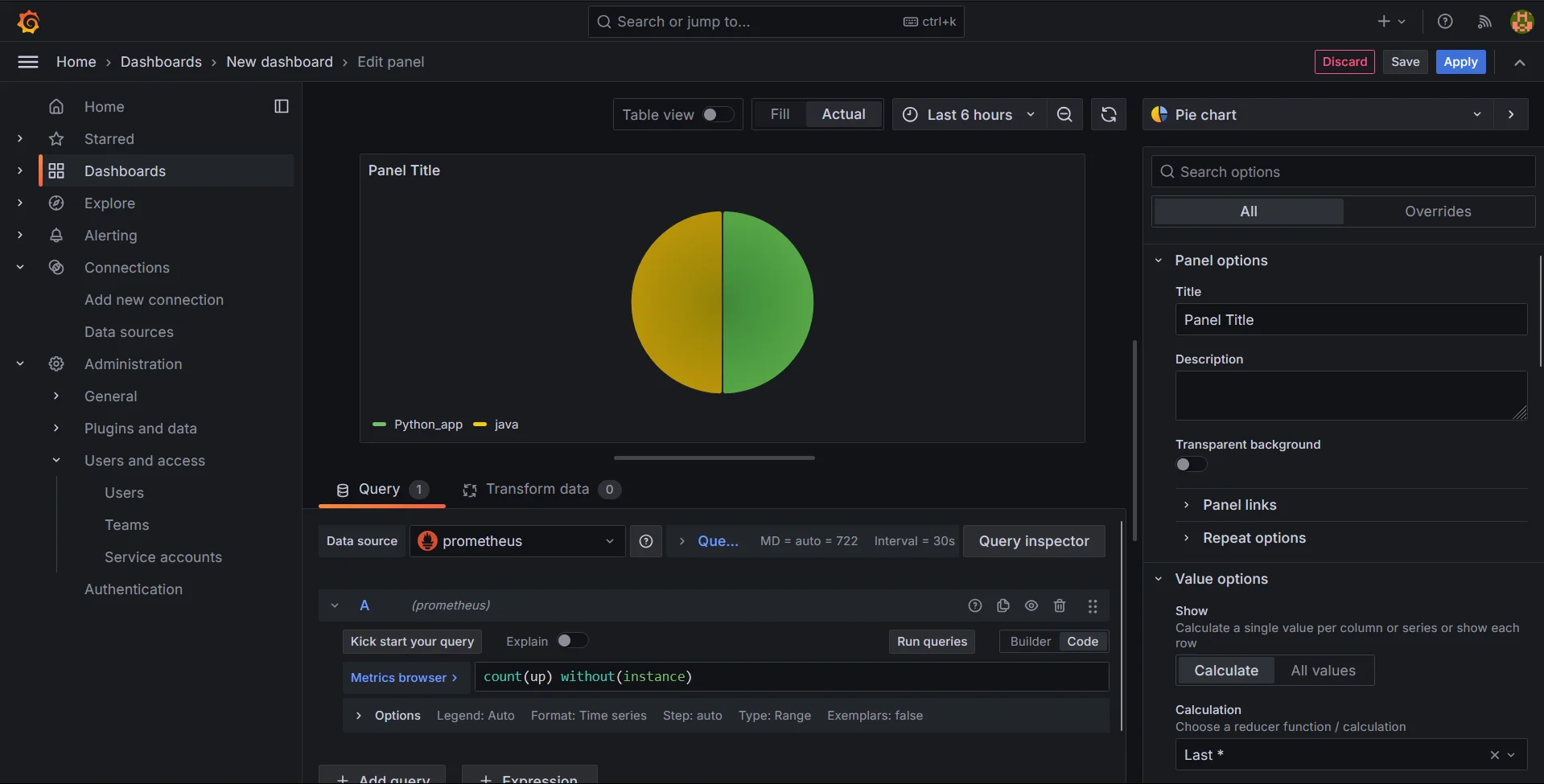Open the help question mark icon in top bar

(x=1445, y=22)
